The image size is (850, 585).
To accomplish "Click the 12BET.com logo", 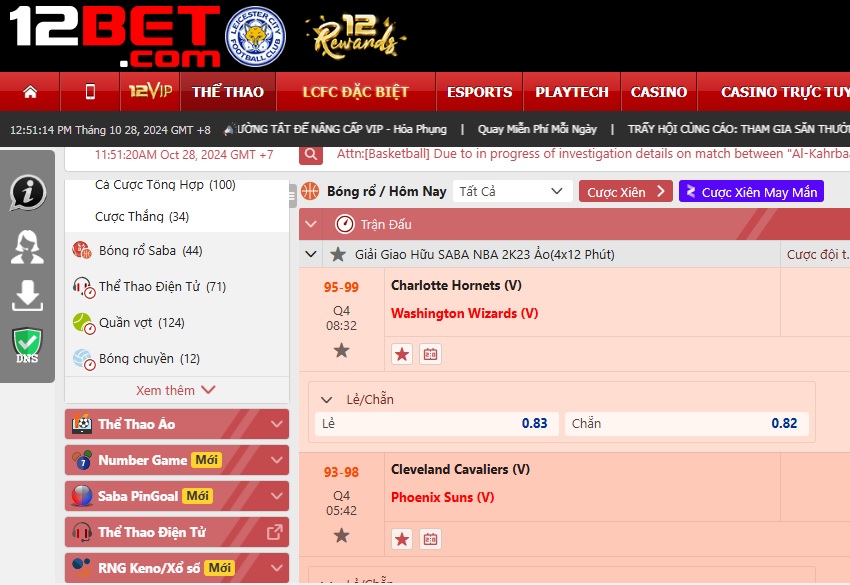I will click(114, 36).
